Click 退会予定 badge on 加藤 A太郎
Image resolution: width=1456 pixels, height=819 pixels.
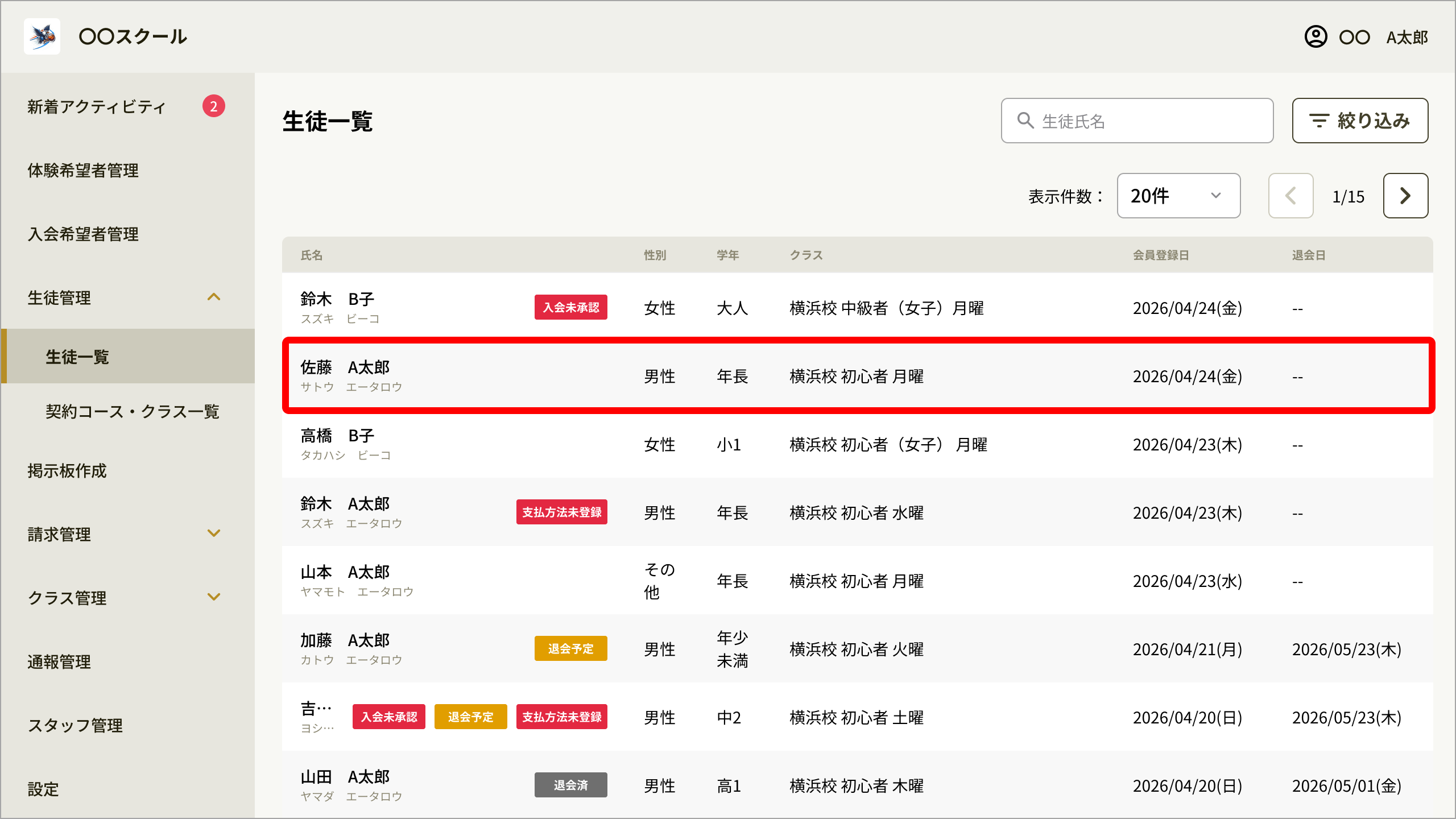click(x=571, y=648)
